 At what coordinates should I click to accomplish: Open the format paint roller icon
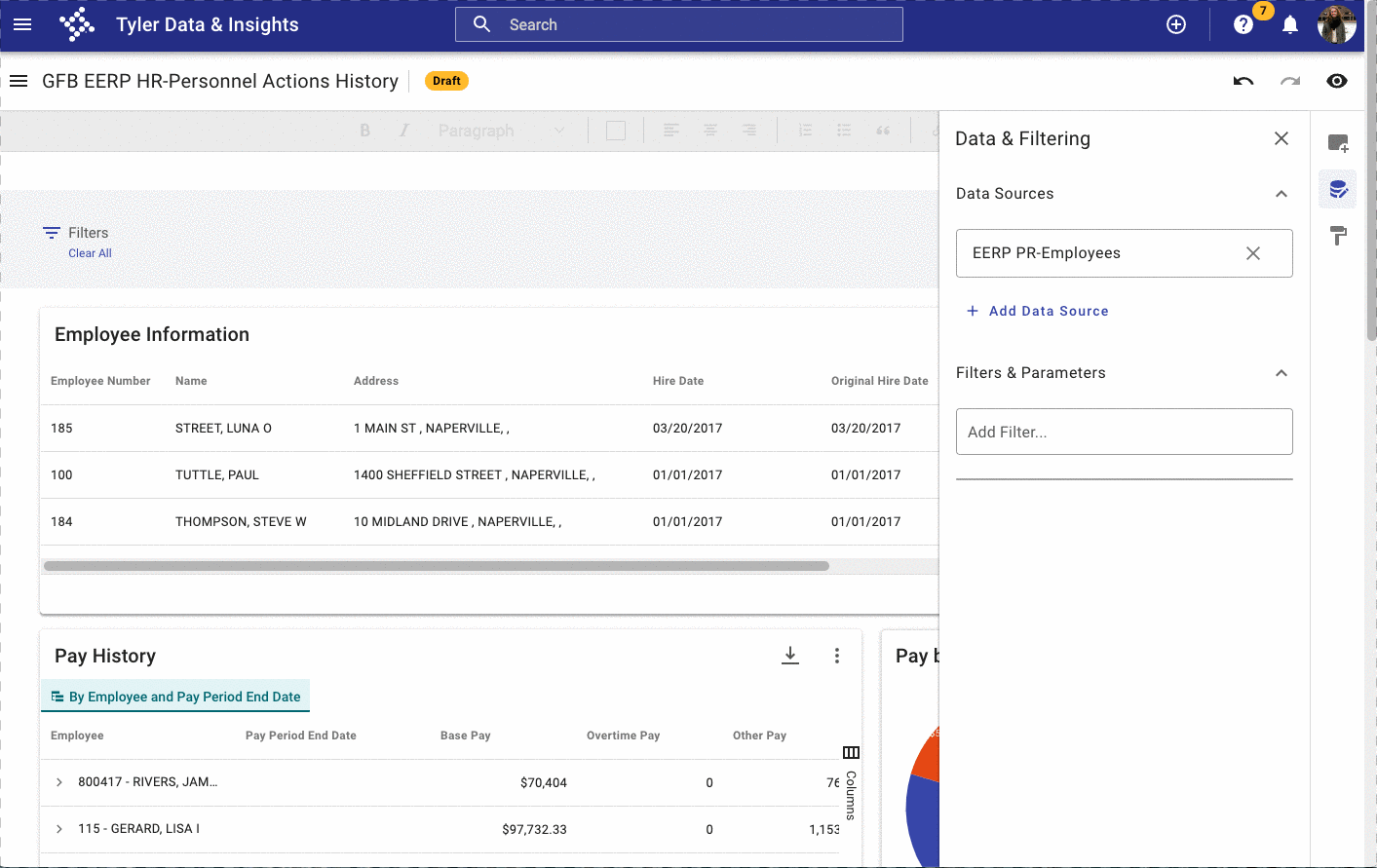pos(1338,235)
